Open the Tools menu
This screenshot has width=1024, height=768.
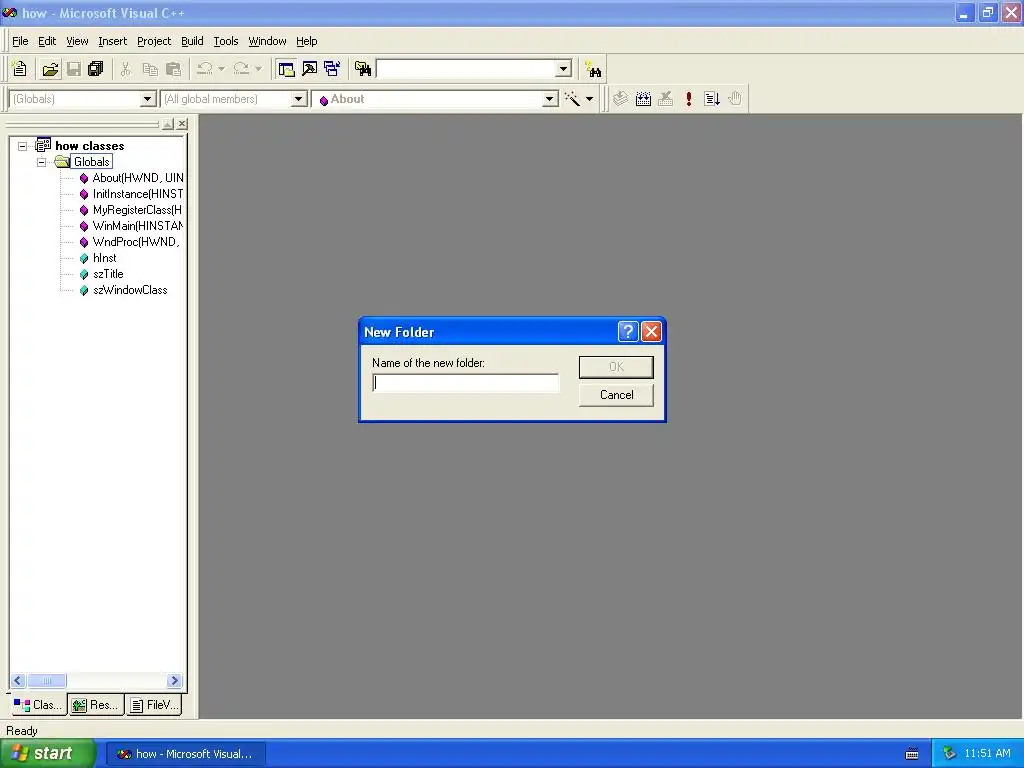coord(226,41)
